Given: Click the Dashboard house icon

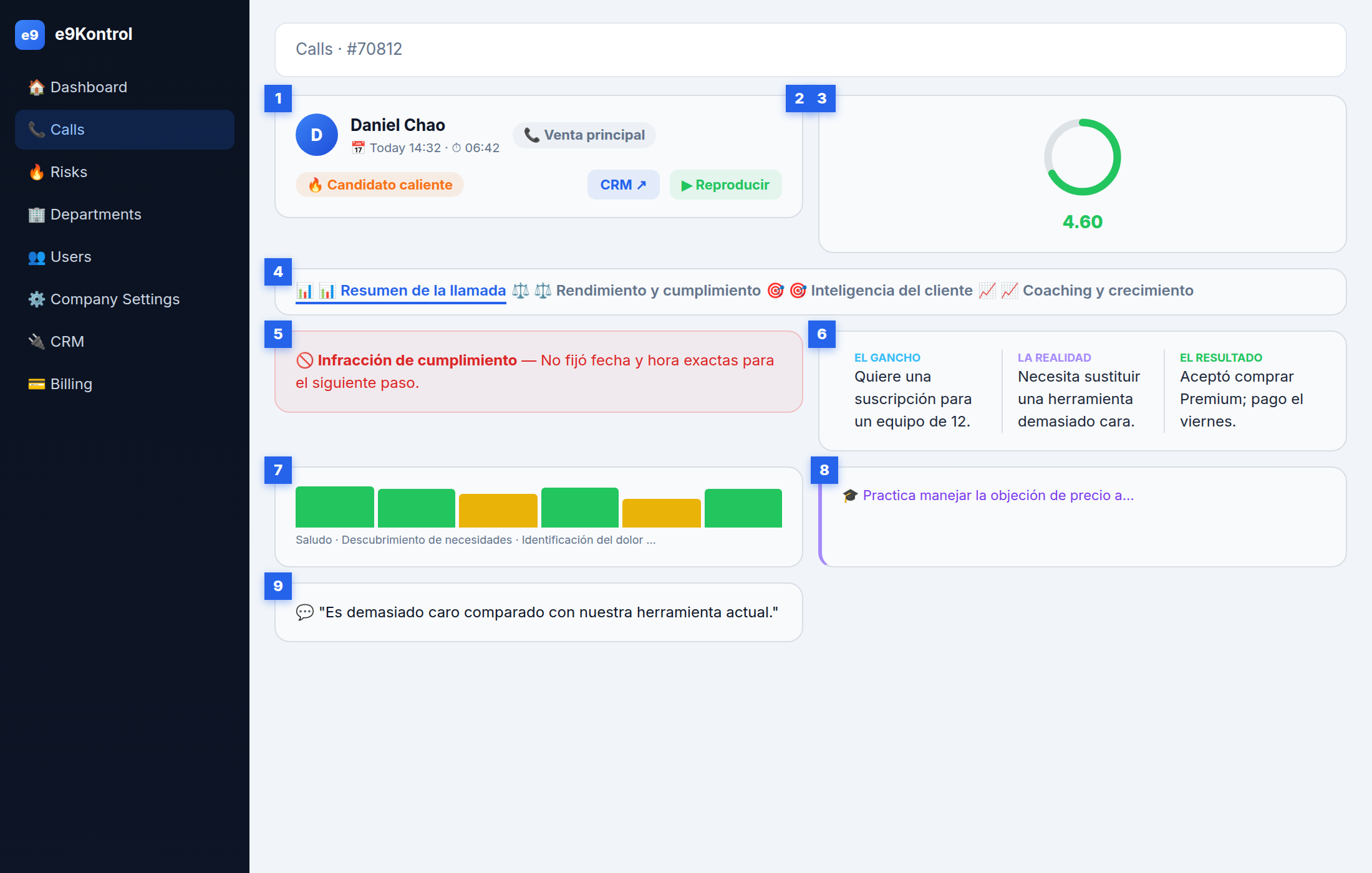Looking at the screenshot, I should point(37,87).
